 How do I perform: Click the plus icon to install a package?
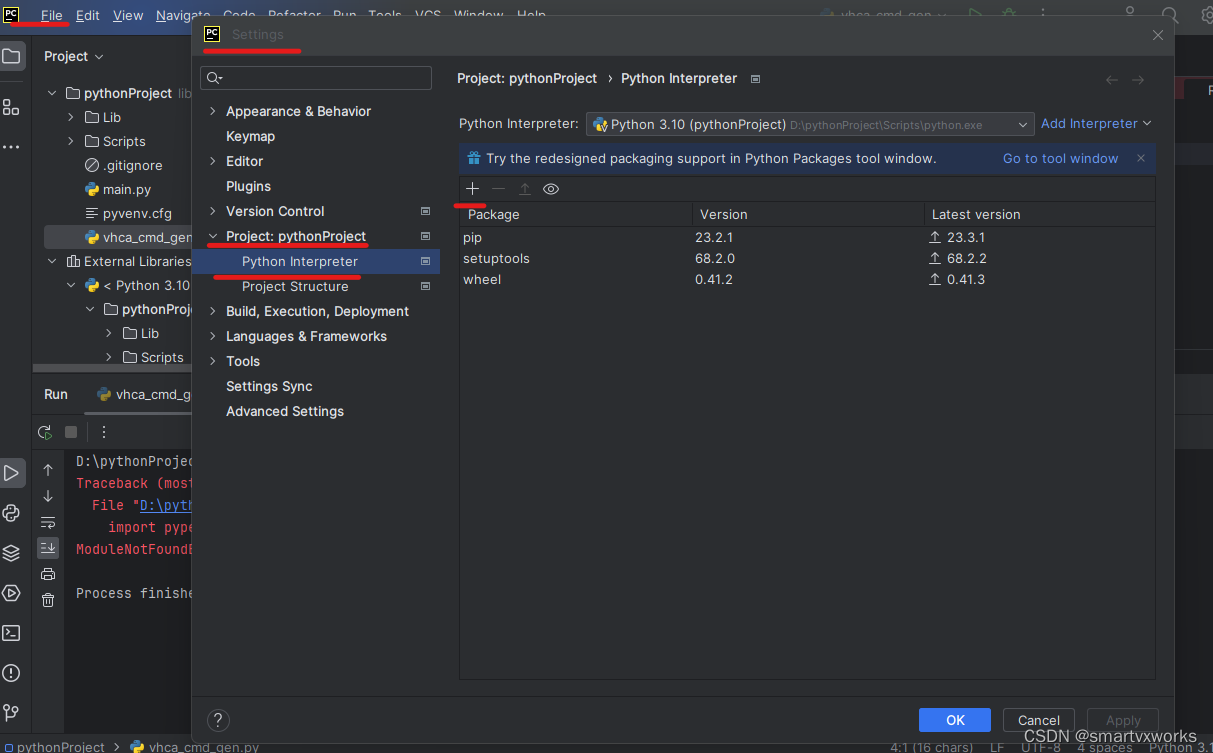(x=473, y=189)
